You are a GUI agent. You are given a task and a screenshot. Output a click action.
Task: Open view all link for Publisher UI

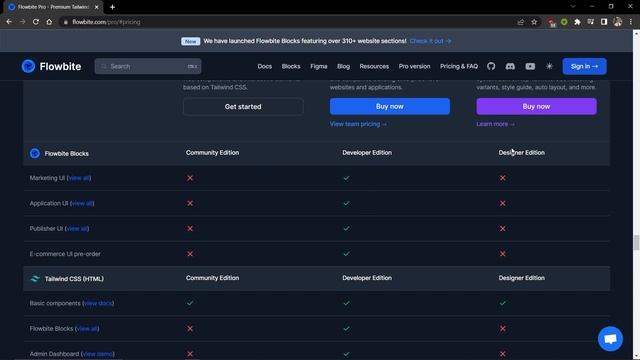pyautogui.click(x=77, y=229)
